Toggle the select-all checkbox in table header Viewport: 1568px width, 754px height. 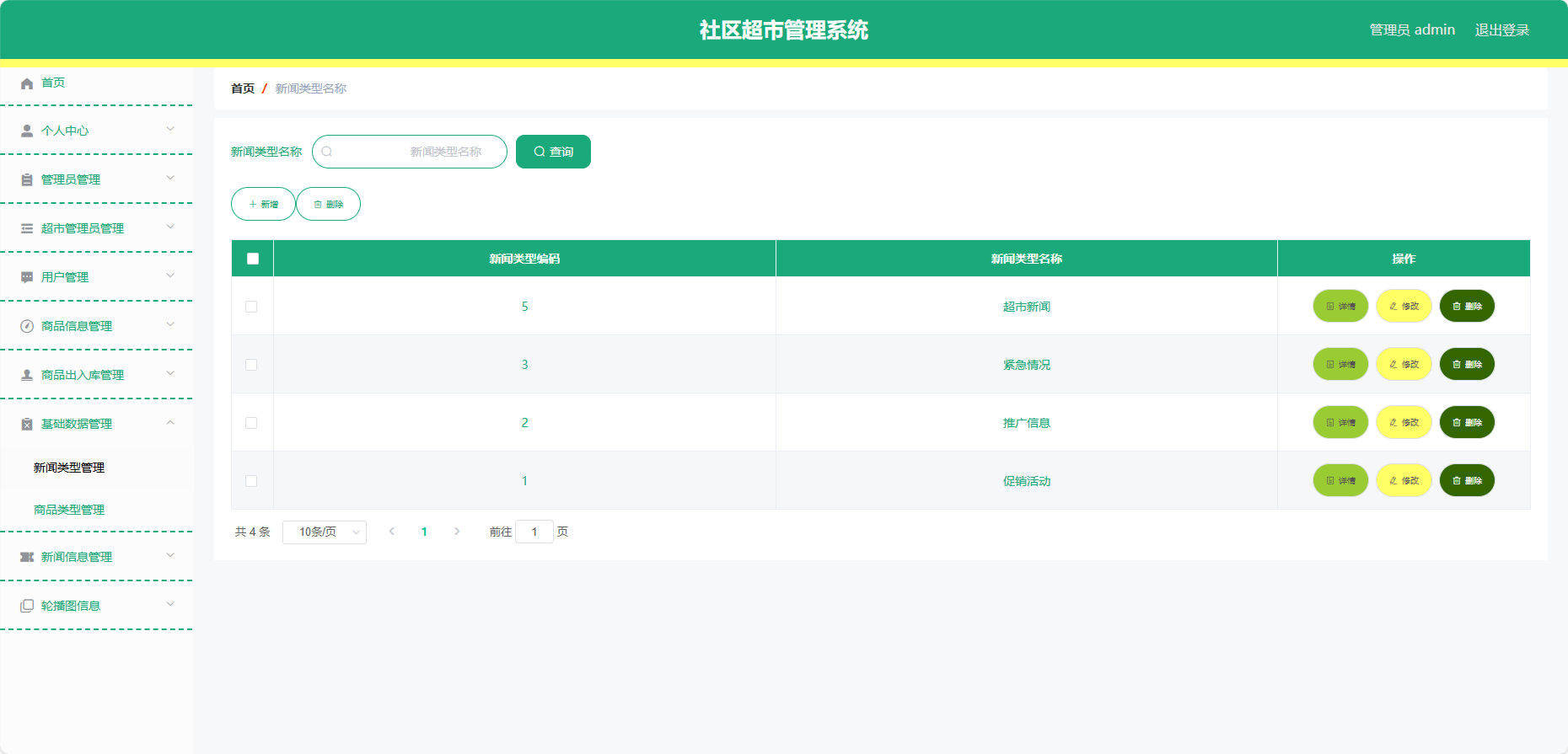click(253, 259)
